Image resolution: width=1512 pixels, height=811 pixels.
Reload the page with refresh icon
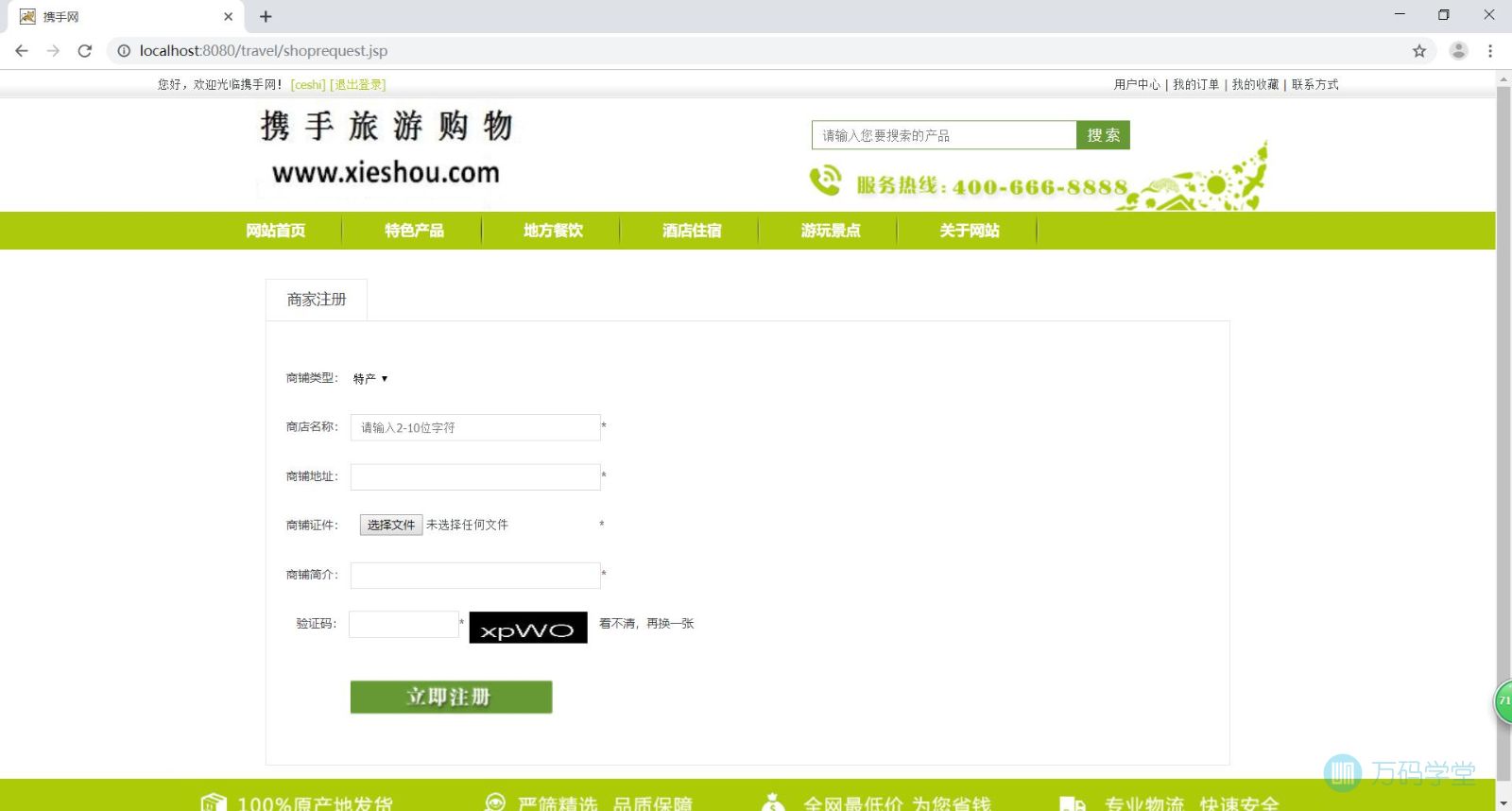85,51
